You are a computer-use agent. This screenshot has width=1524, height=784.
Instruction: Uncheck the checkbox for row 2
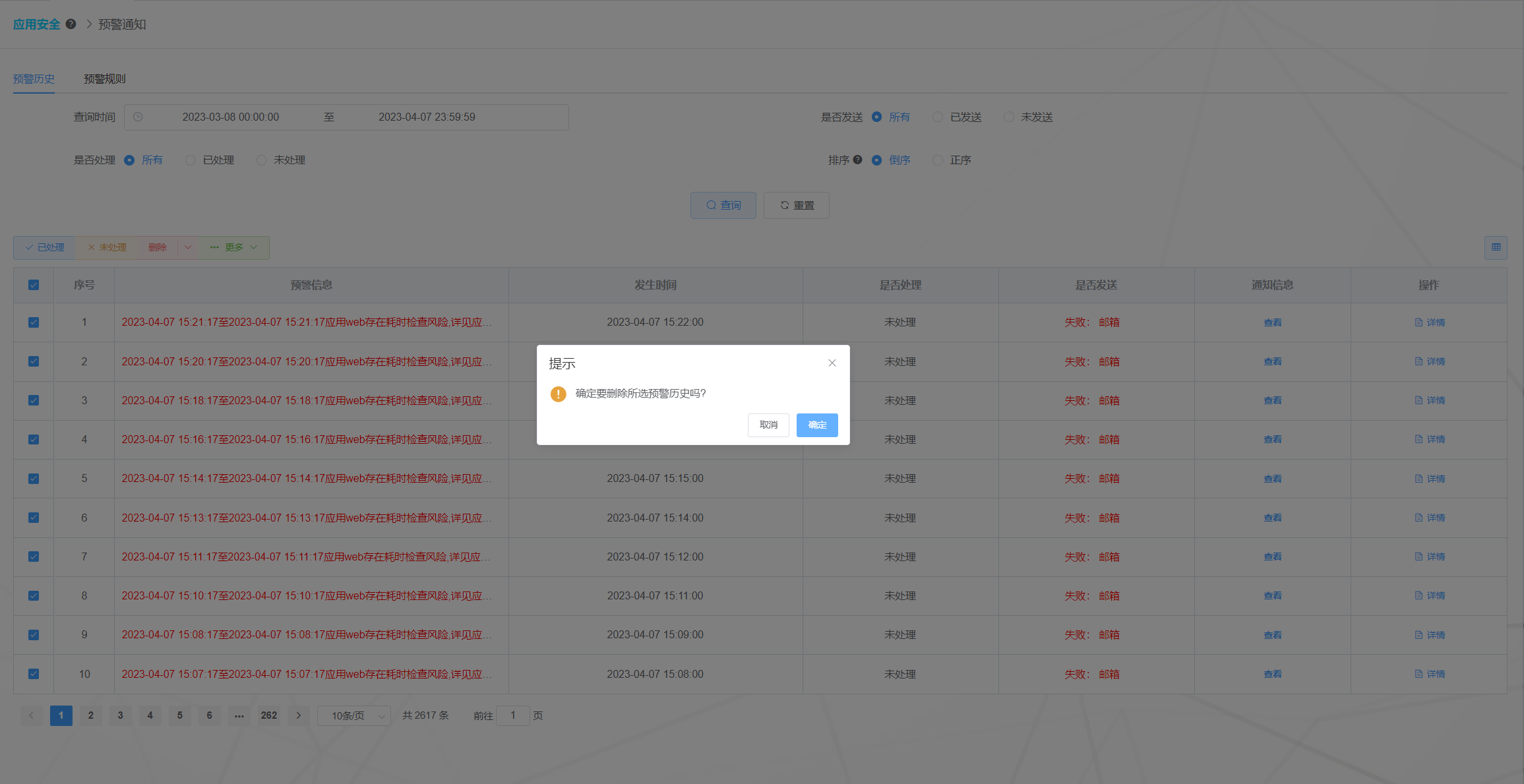coord(34,361)
